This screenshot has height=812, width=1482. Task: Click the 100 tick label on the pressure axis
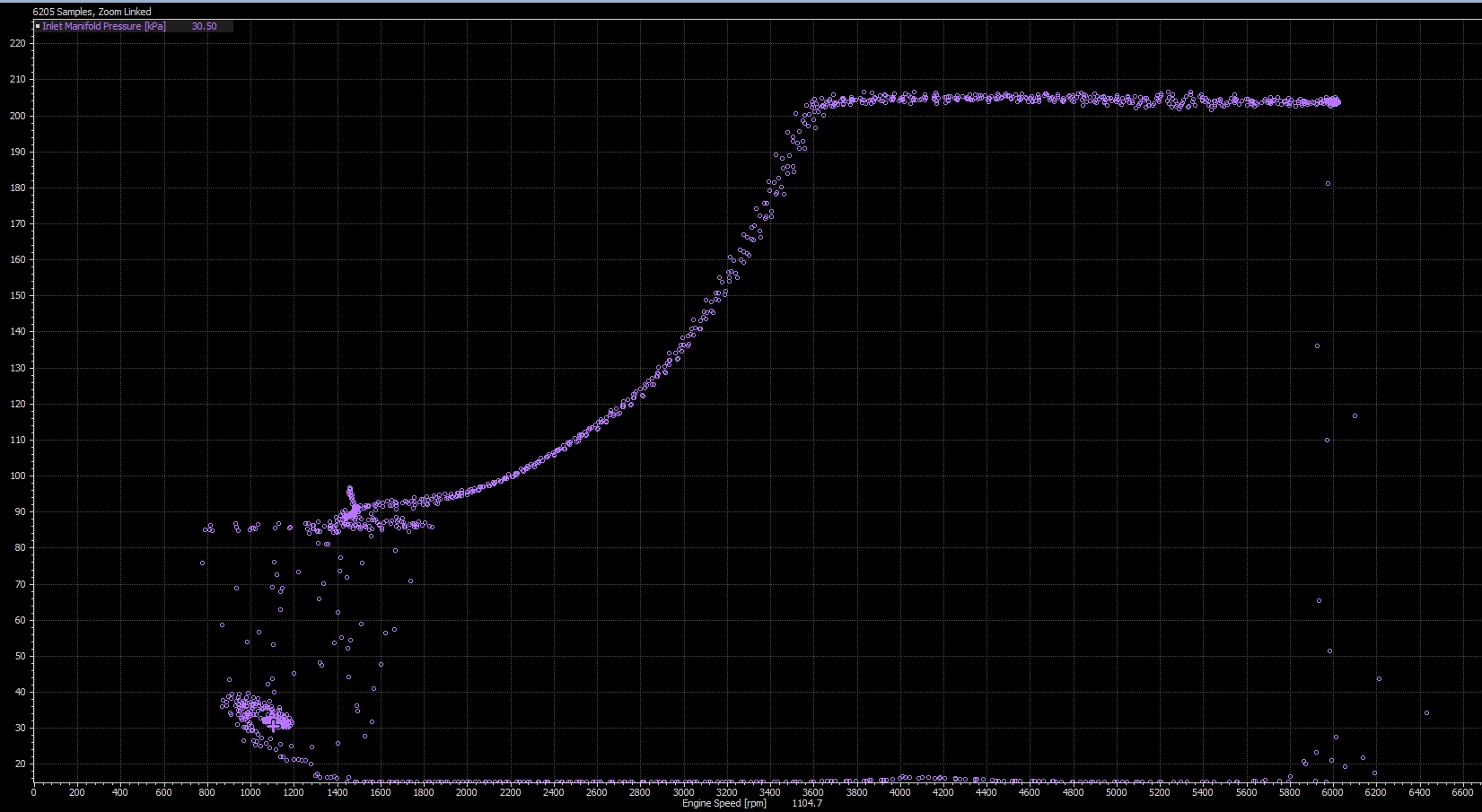coord(17,476)
